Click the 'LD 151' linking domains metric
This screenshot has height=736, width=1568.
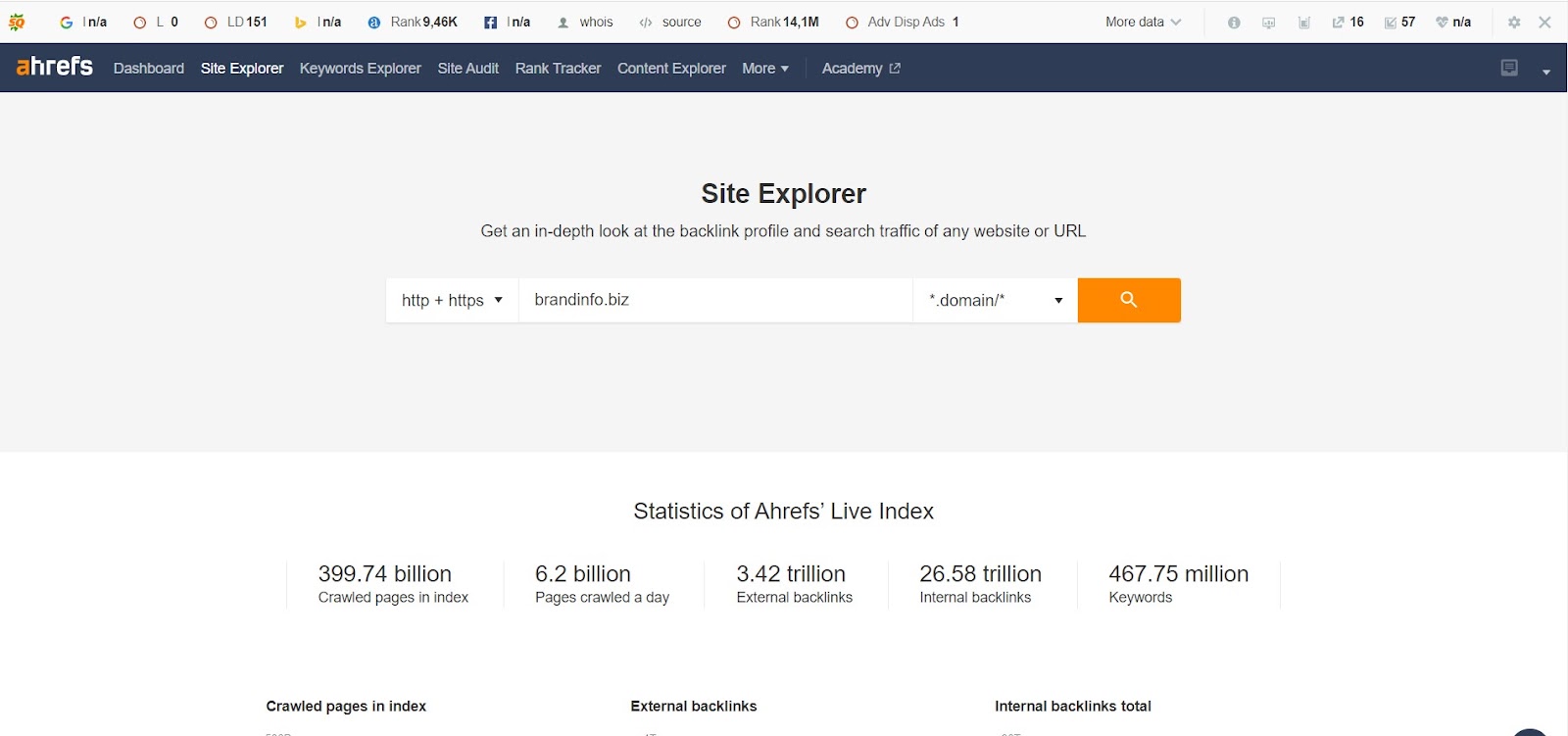pyautogui.click(x=235, y=22)
